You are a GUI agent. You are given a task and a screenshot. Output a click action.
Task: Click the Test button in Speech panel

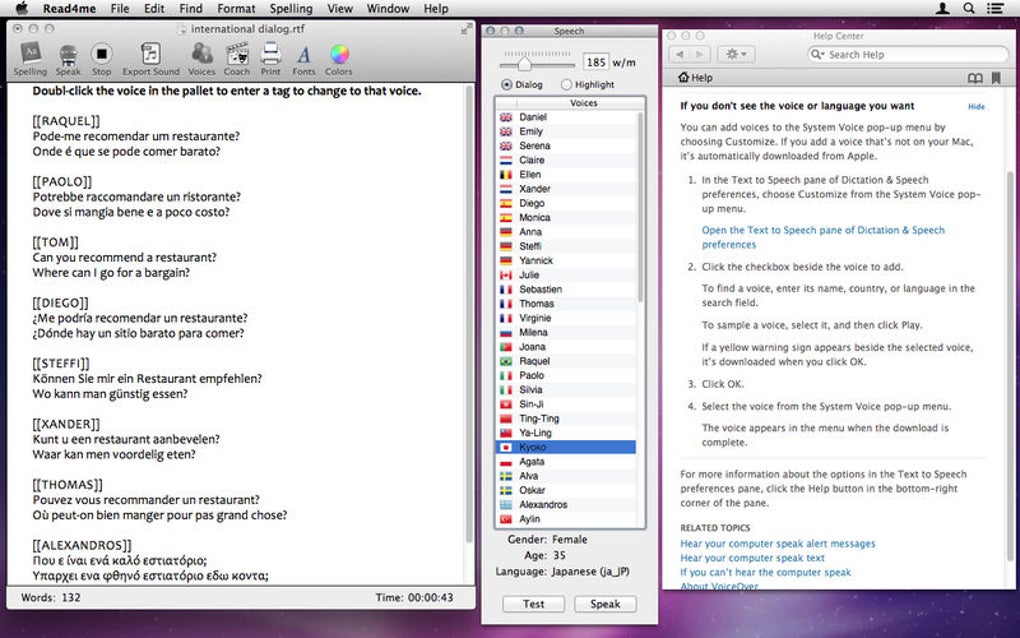tap(534, 604)
